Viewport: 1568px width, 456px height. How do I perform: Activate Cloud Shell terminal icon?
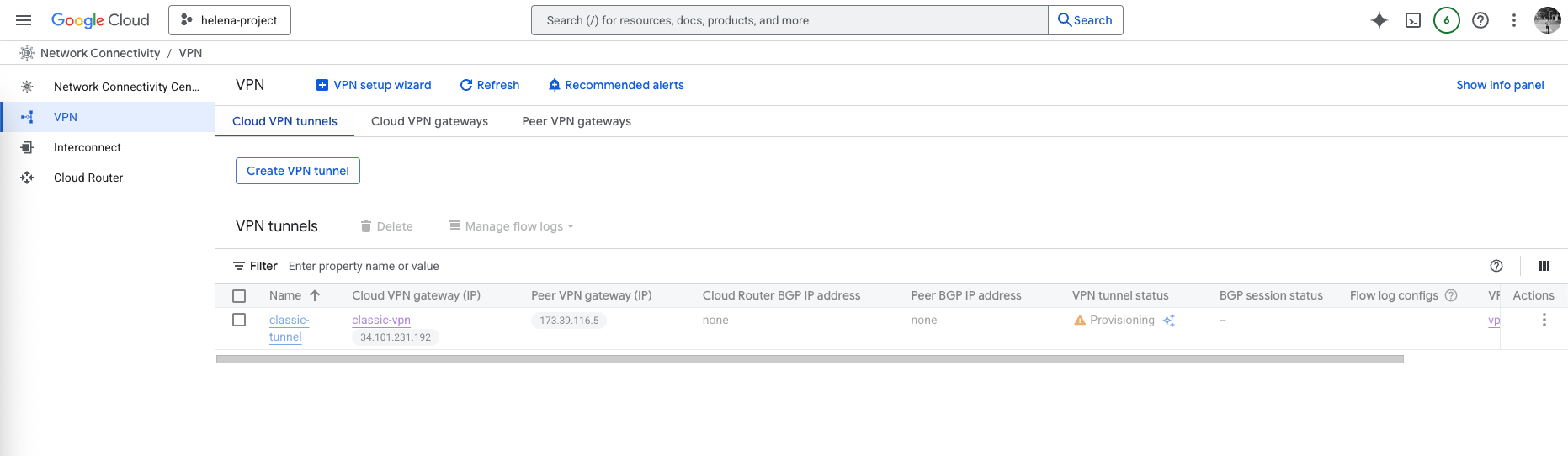(1413, 20)
